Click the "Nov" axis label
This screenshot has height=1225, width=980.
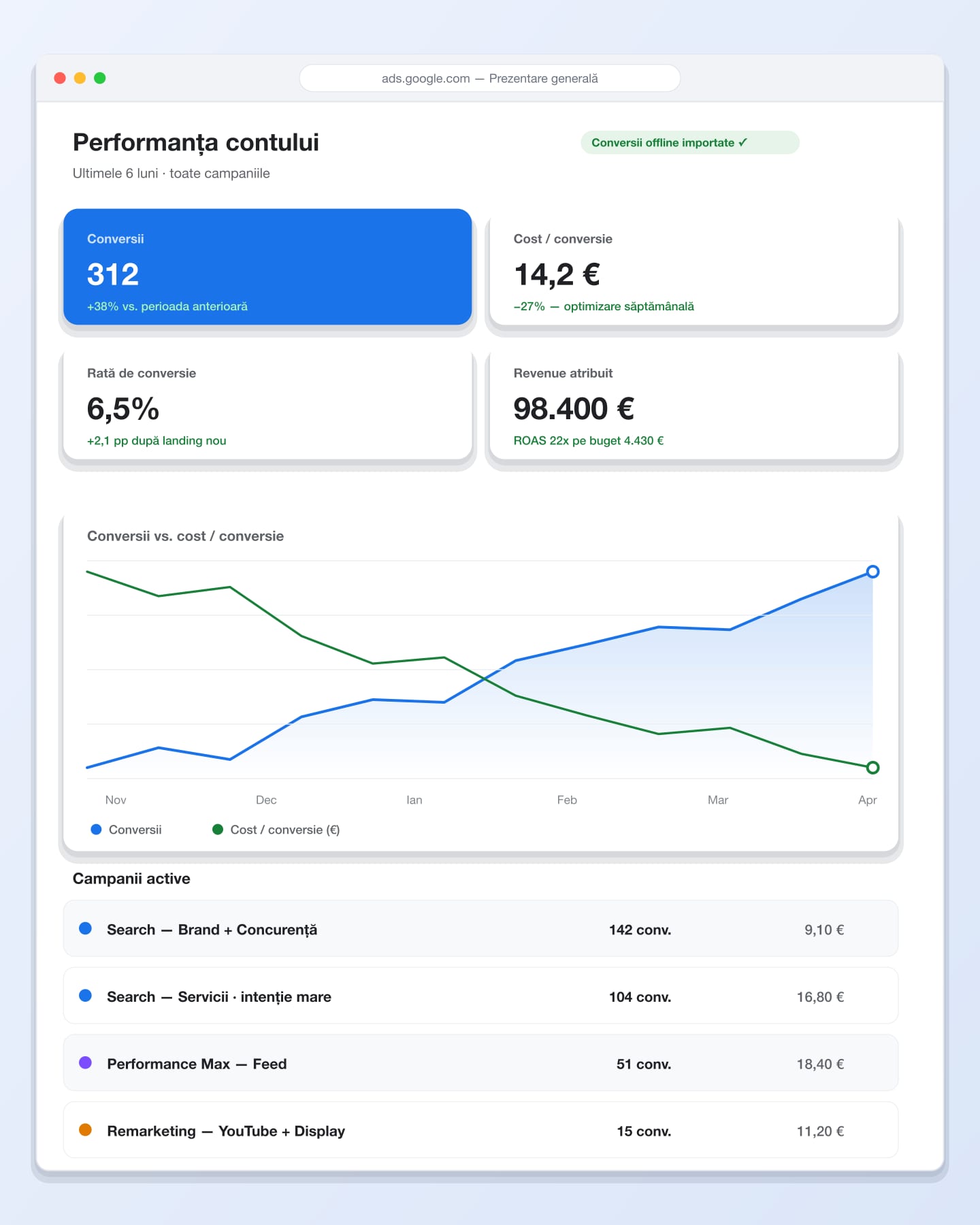tap(116, 800)
